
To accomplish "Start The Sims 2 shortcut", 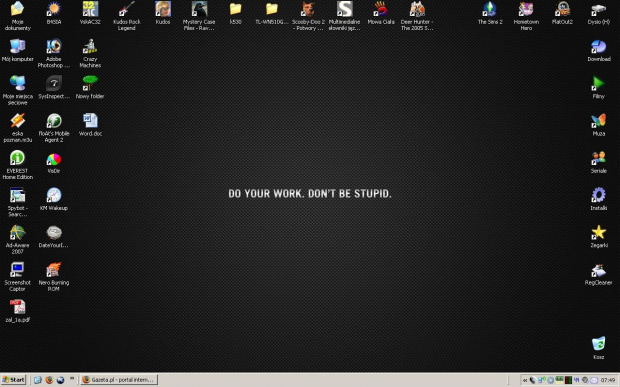I will (490, 13).
